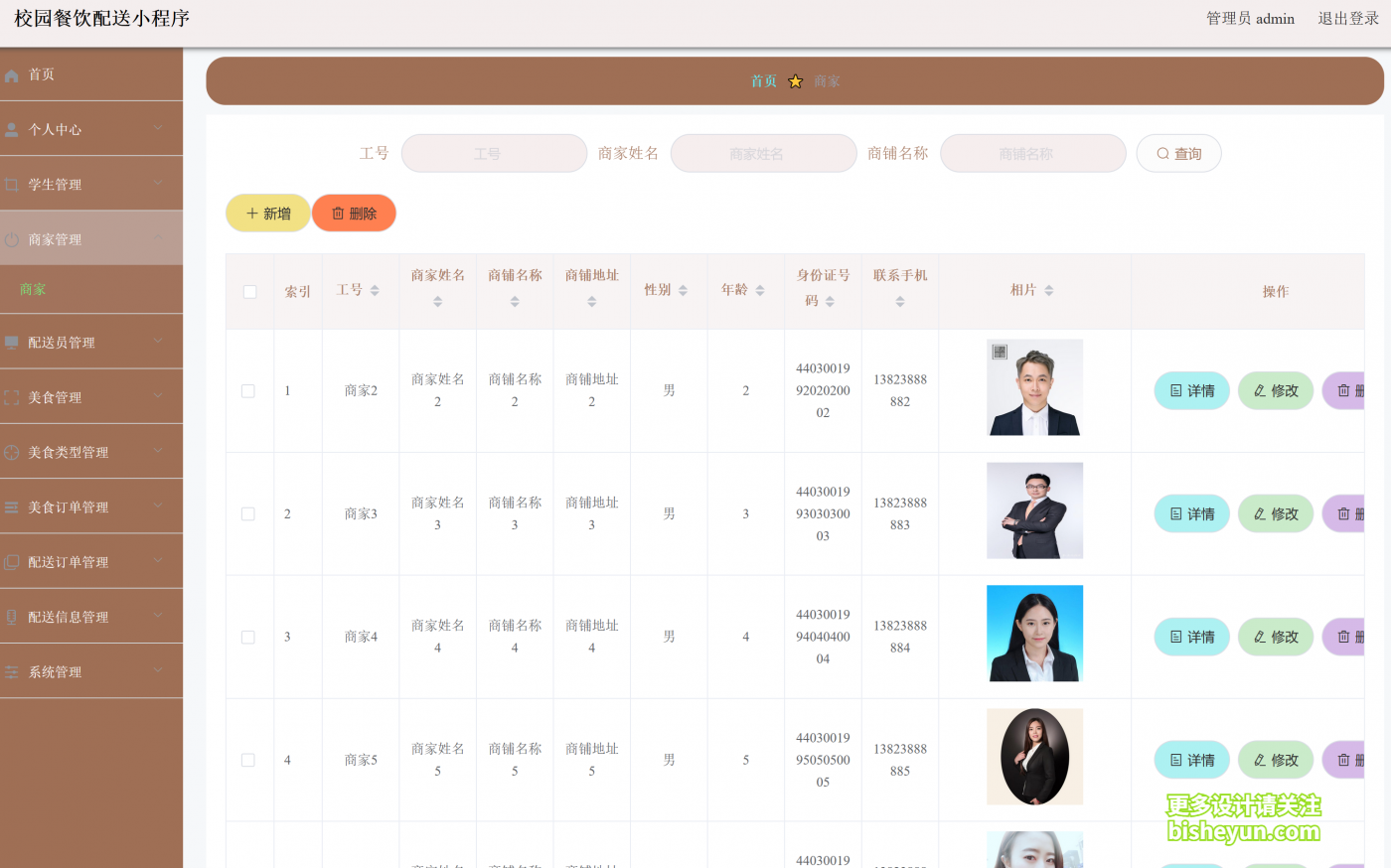Screen dimensions: 1391x868
Task: Click 详情 for 商家3 row
Action: coord(1192,514)
